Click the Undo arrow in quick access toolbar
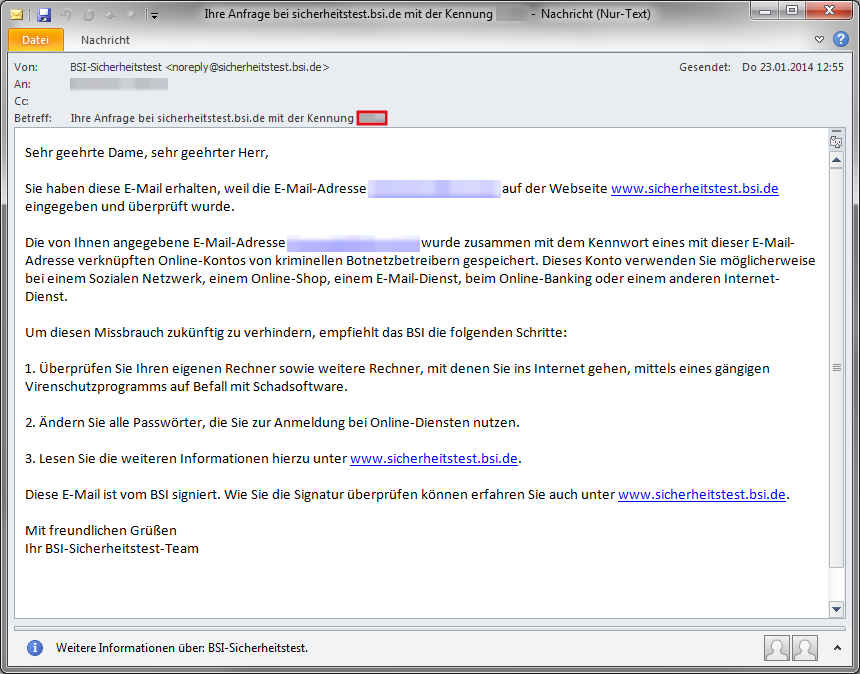 coord(67,15)
